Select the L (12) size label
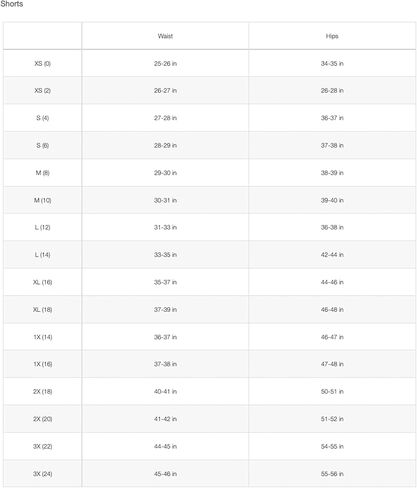 coord(42,228)
